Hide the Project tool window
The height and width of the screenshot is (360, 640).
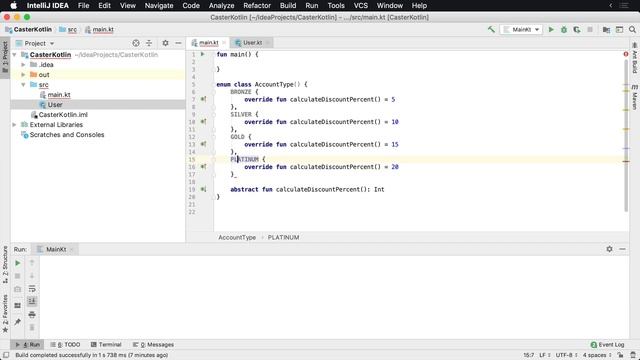[178, 43]
